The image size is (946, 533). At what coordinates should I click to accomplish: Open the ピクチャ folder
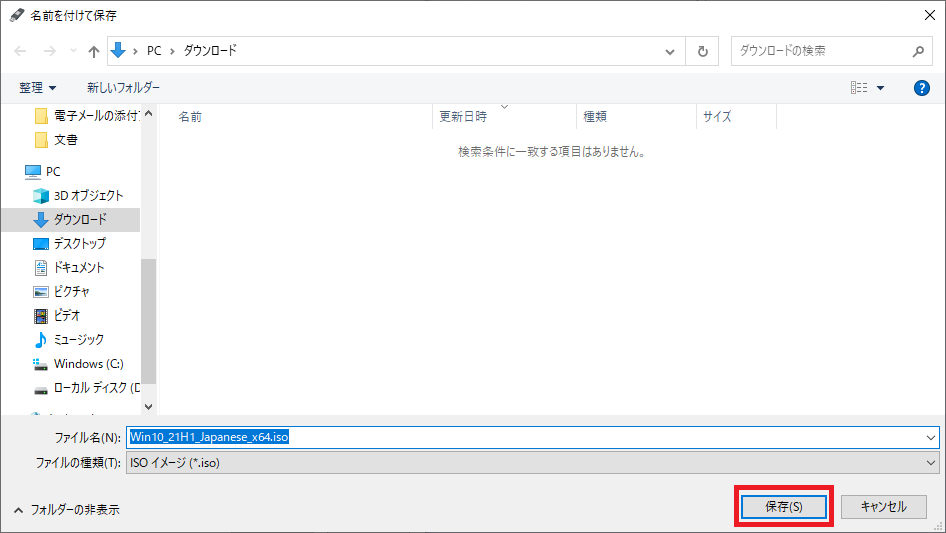[x=71, y=292]
